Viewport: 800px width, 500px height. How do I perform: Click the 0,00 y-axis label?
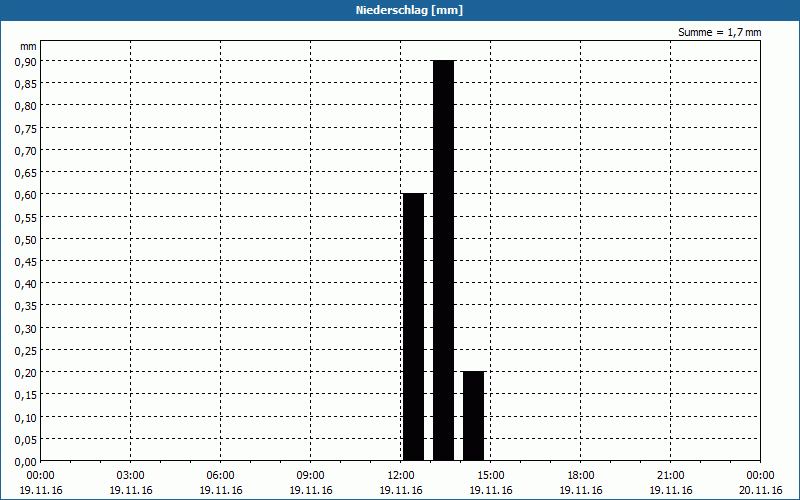click(x=26, y=462)
